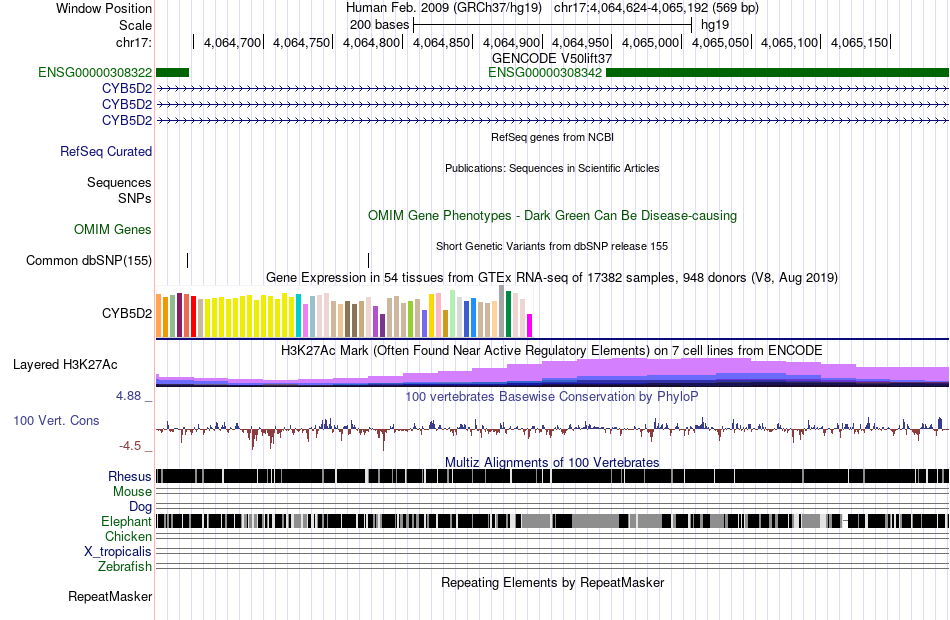Click the Dog alignment row label

(x=140, y=506)
